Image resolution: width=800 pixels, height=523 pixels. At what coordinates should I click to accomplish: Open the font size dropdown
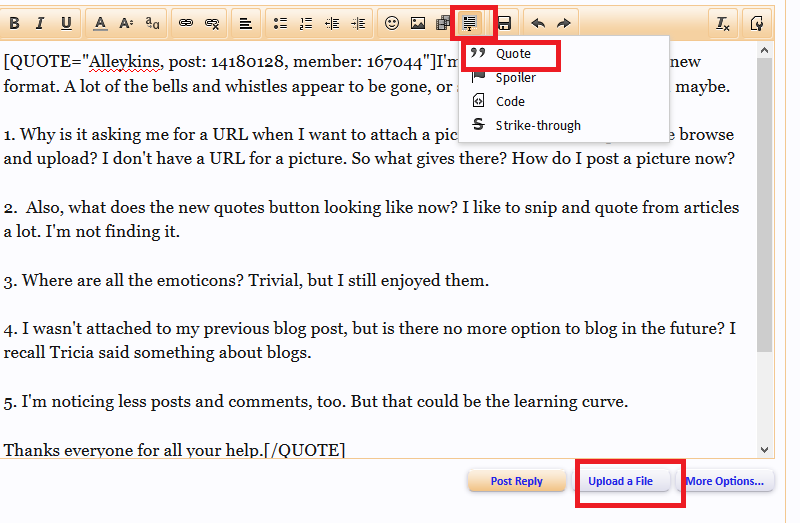click(127, 22)
